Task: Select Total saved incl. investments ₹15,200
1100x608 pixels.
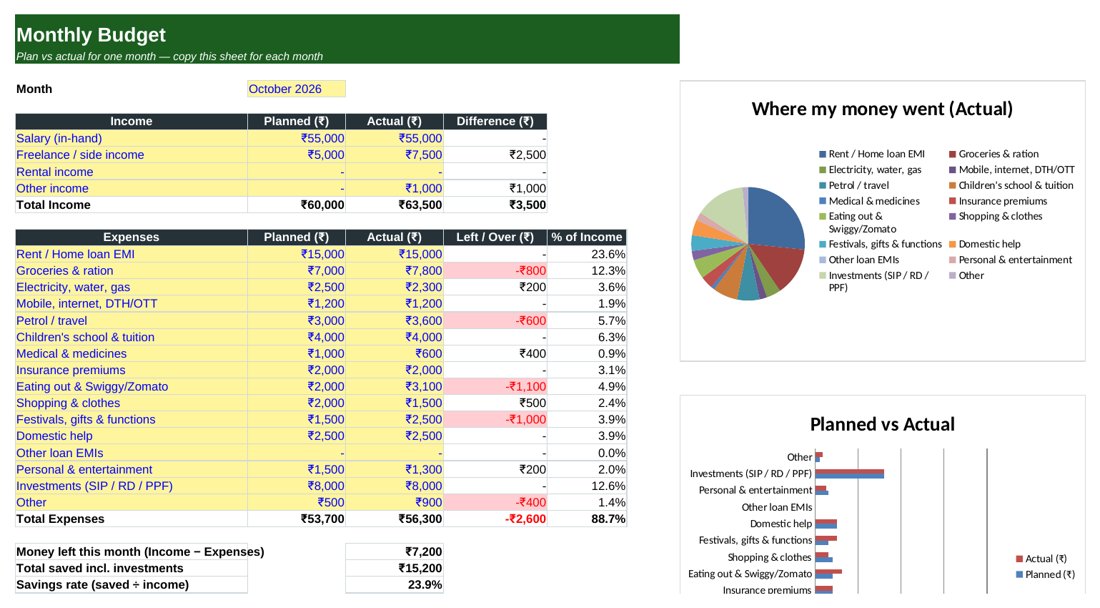Action: pyautogui.click(x=394, y=569)
